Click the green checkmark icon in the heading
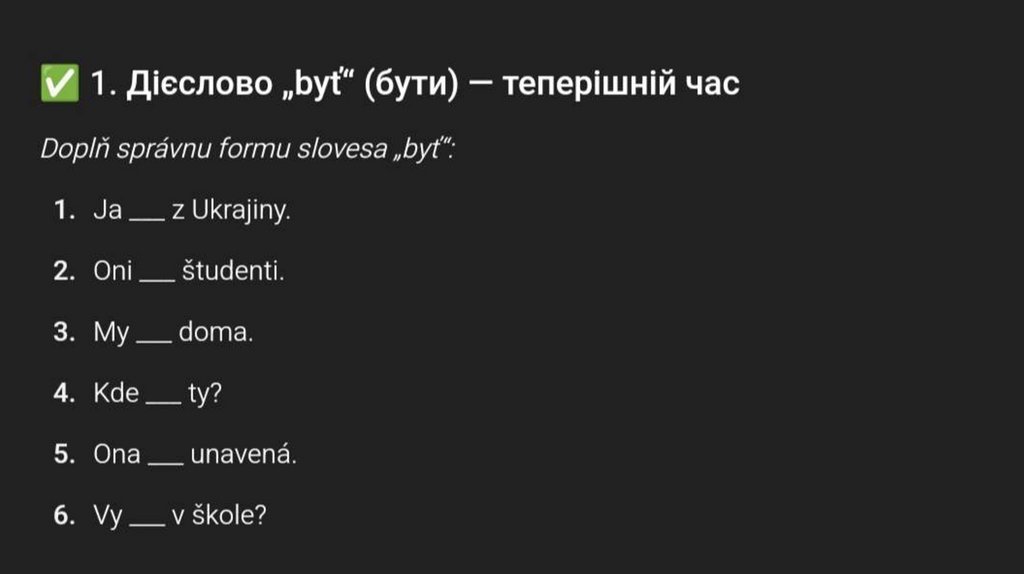This screenshot has width=1024, height=574. point(59,83)
